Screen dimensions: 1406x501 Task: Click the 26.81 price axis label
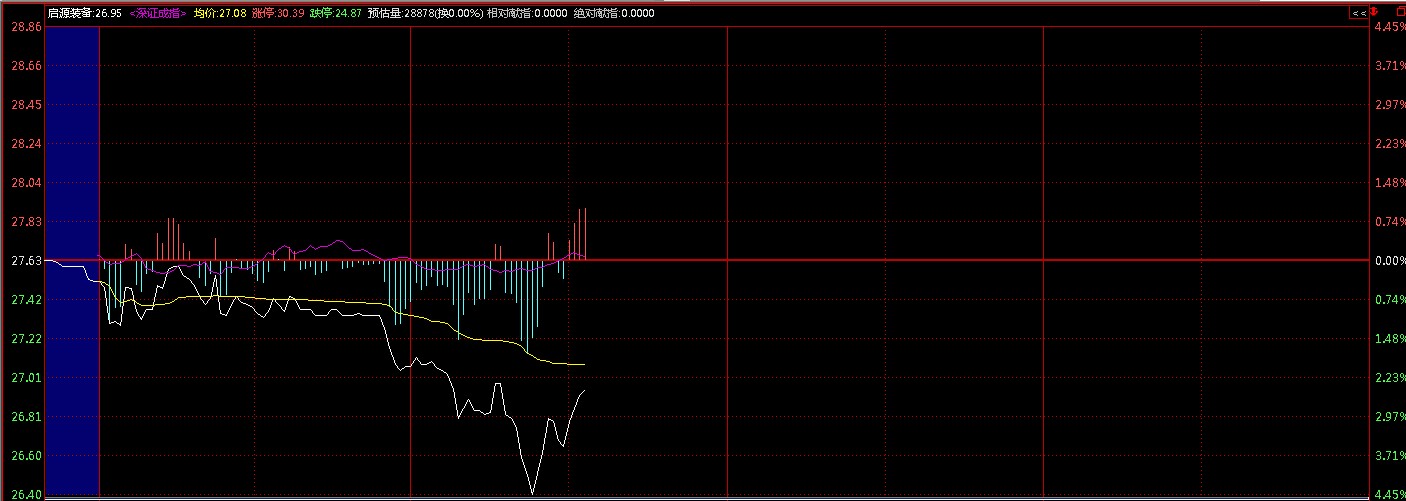point(25,417)
